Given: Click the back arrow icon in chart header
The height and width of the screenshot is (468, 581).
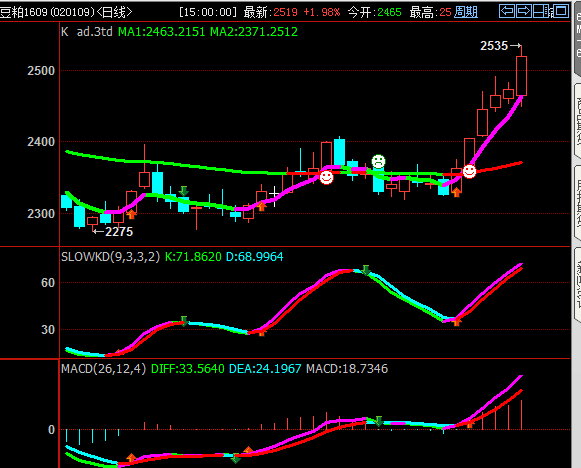Looking at the screenshot, I should [x=507, y=11].
